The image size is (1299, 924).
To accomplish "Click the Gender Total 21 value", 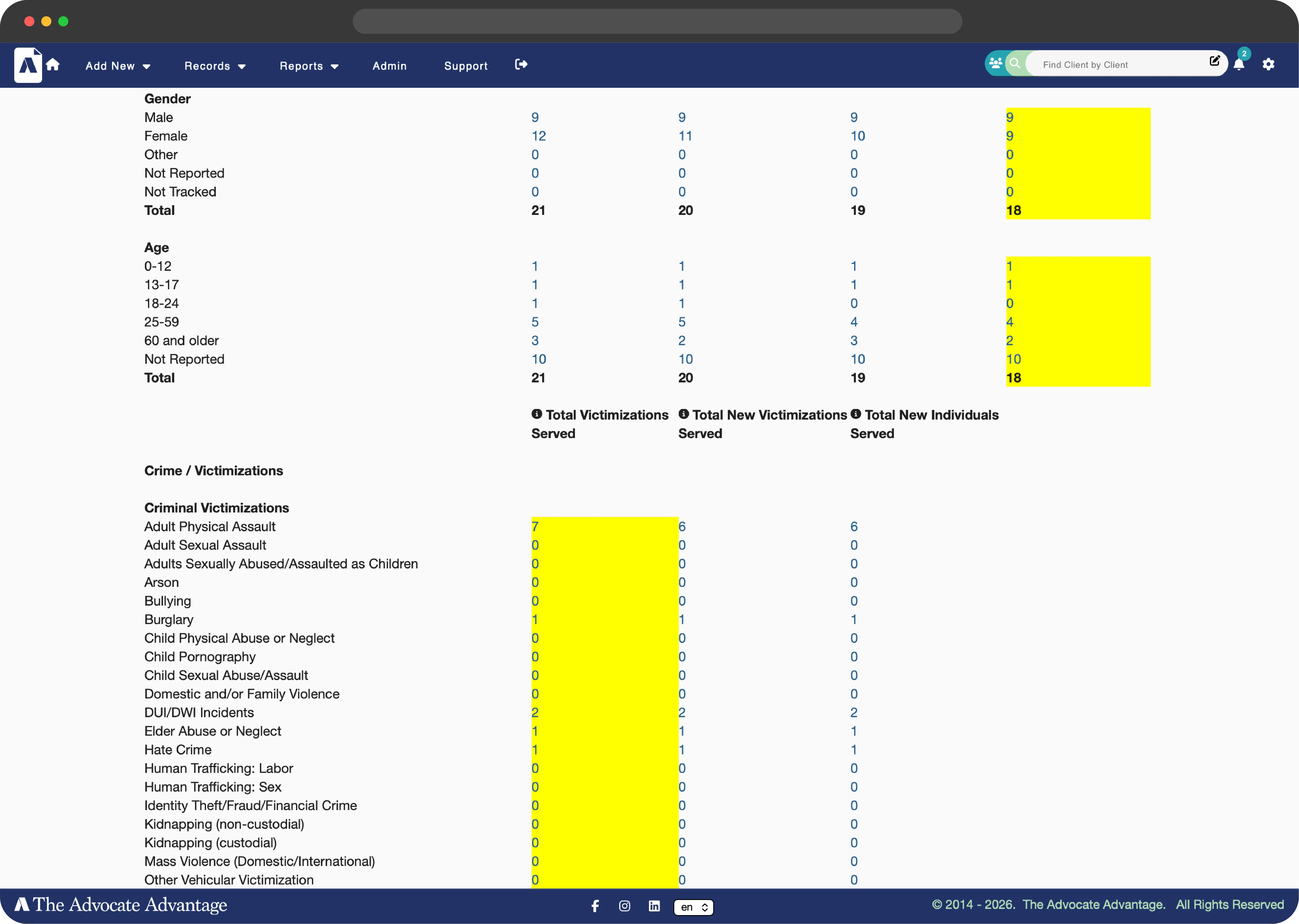I will pos(538,210).
